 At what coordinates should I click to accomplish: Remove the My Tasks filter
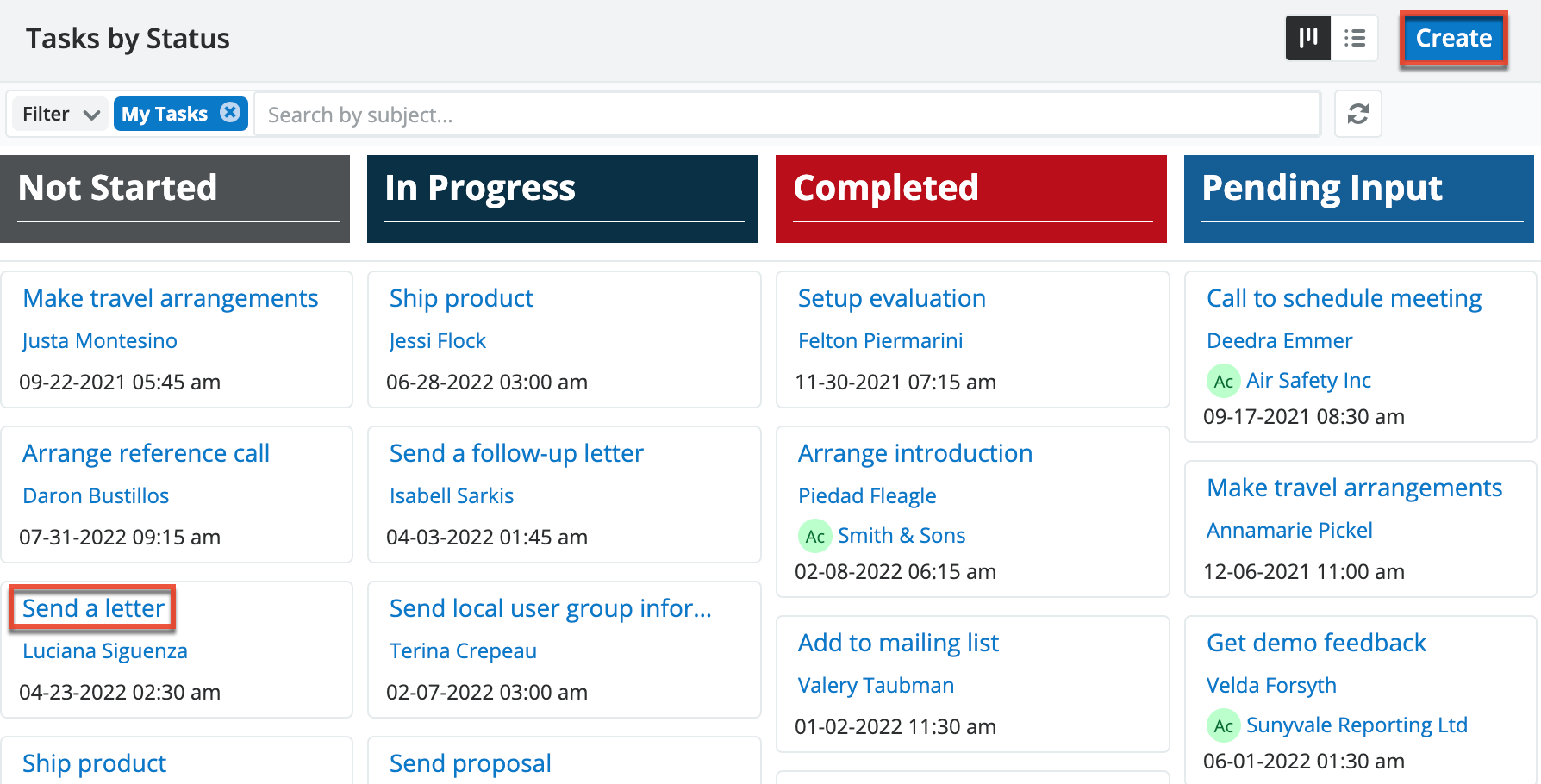point(230,113)
